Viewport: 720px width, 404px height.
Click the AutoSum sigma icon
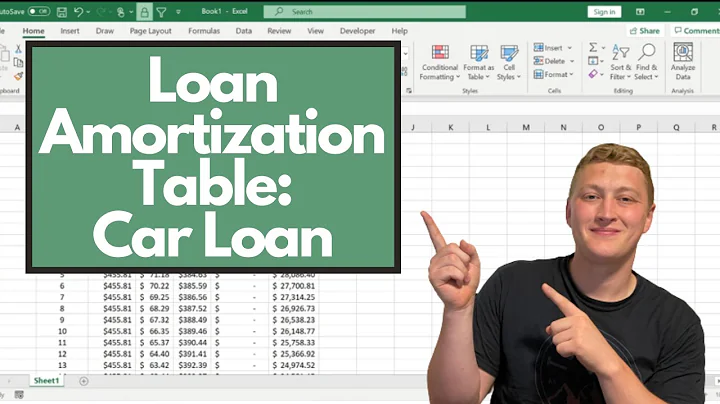[x=593, y=47]
